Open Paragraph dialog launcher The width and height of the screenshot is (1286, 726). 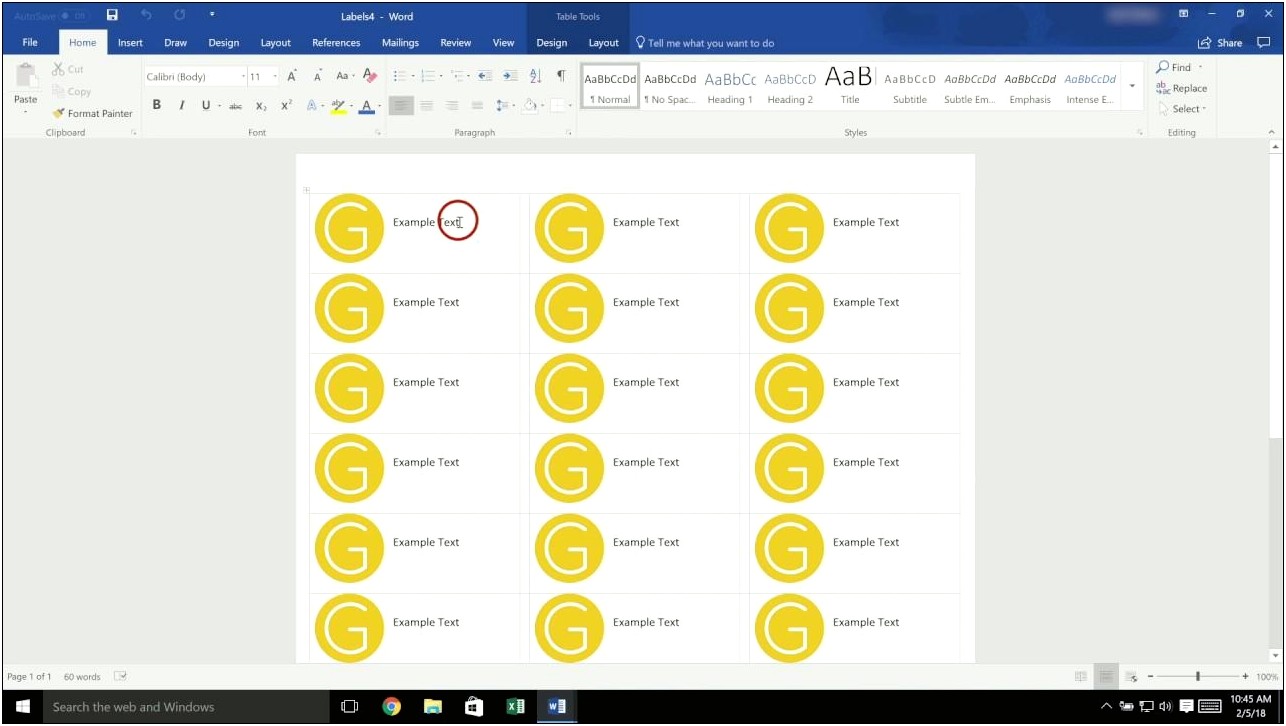click(568, 132)
